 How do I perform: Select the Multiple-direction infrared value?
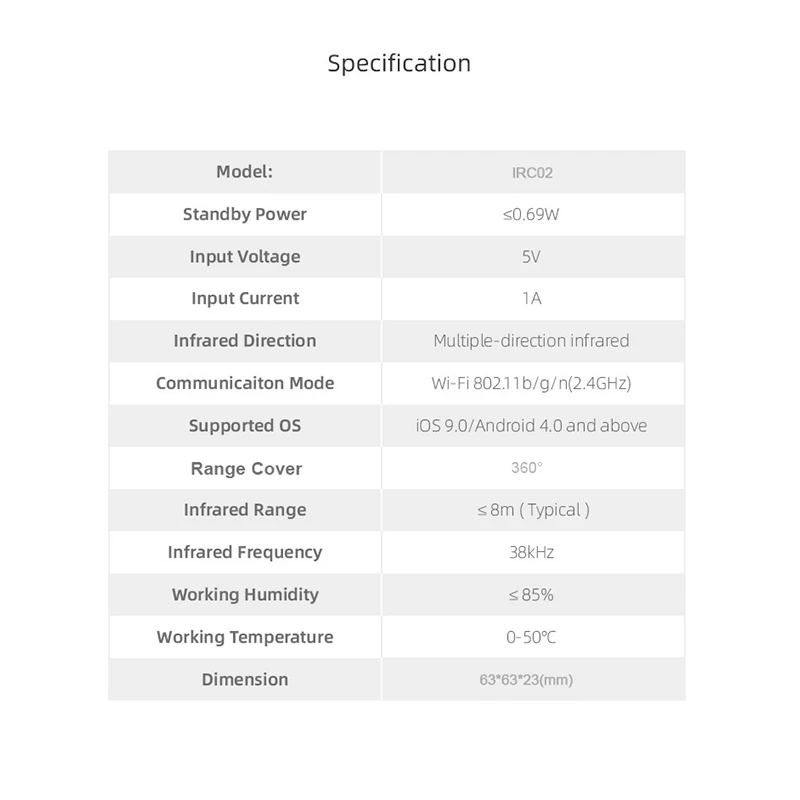click(531, 341)
